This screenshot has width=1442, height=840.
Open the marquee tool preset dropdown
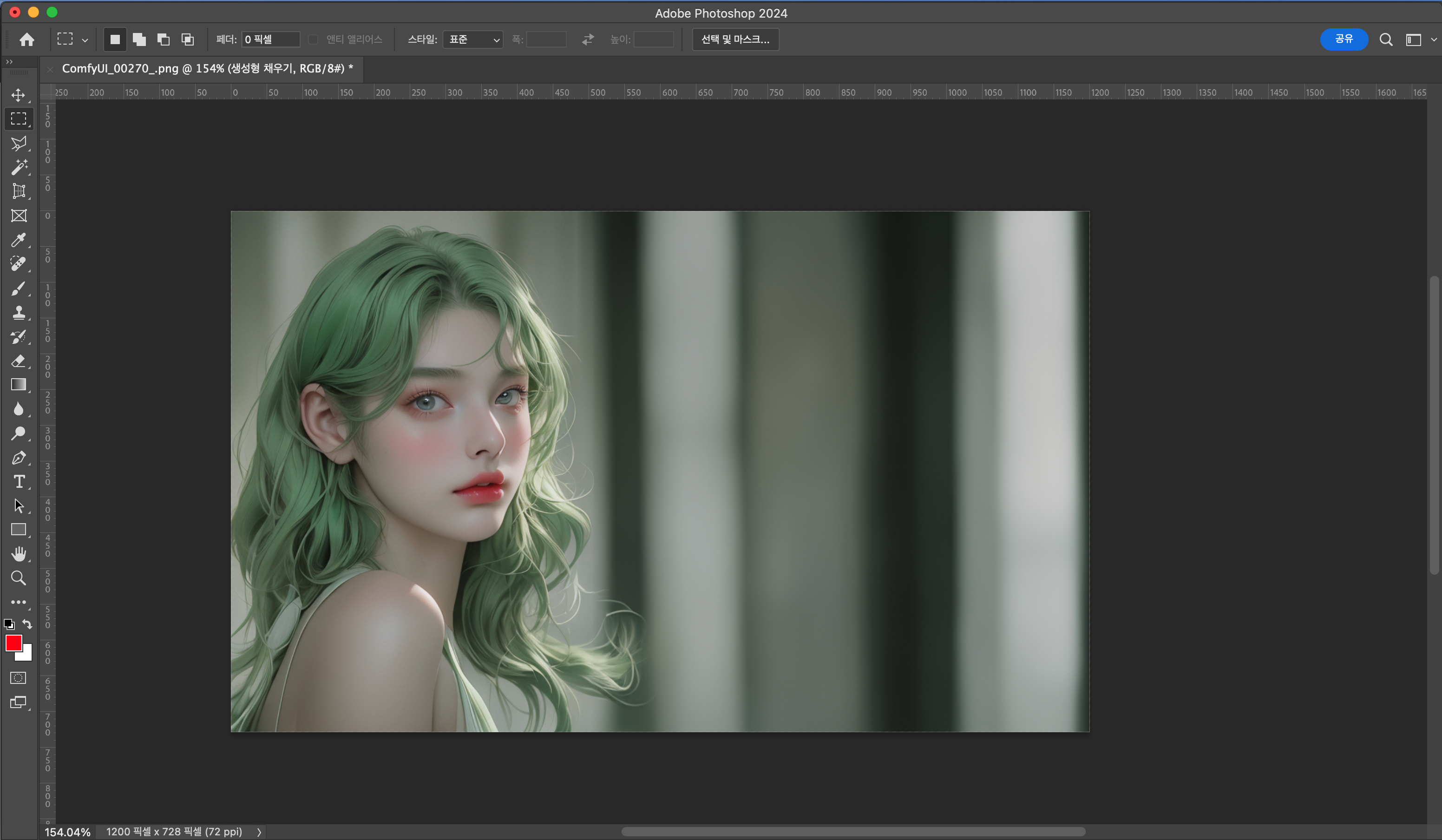click(85, 40)
